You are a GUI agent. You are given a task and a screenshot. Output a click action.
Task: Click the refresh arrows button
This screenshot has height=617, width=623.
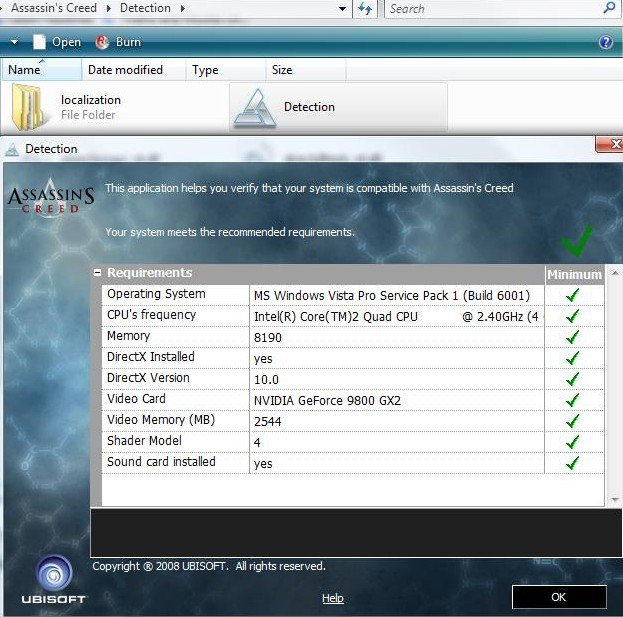(365, 8)
